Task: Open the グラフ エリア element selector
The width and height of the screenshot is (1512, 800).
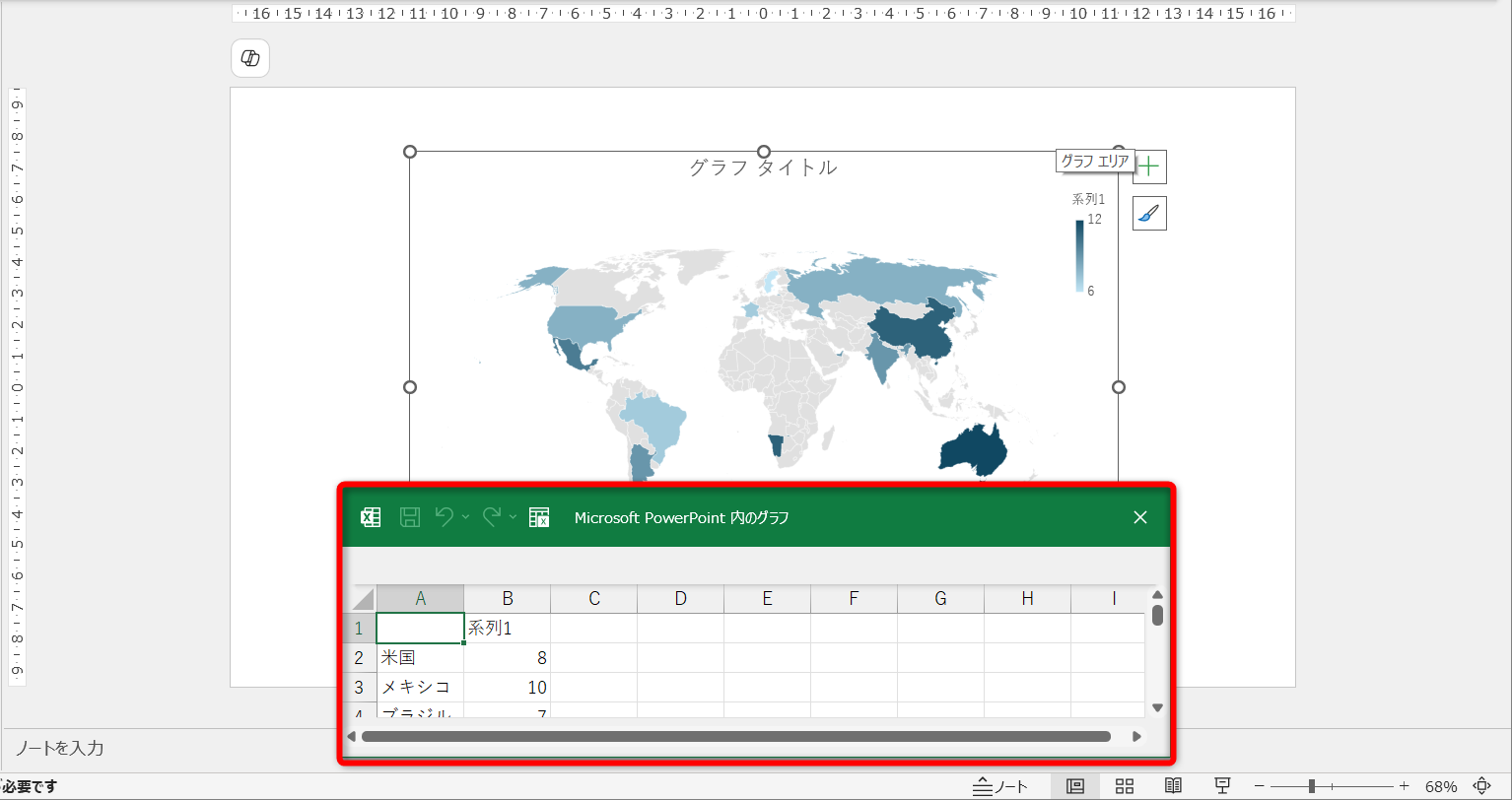Action: pos(1094,160)
